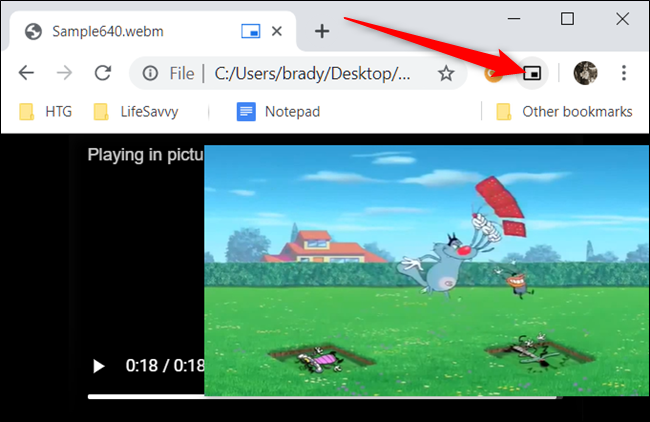Close the Chrome window
650x422 pixels.
622,19
